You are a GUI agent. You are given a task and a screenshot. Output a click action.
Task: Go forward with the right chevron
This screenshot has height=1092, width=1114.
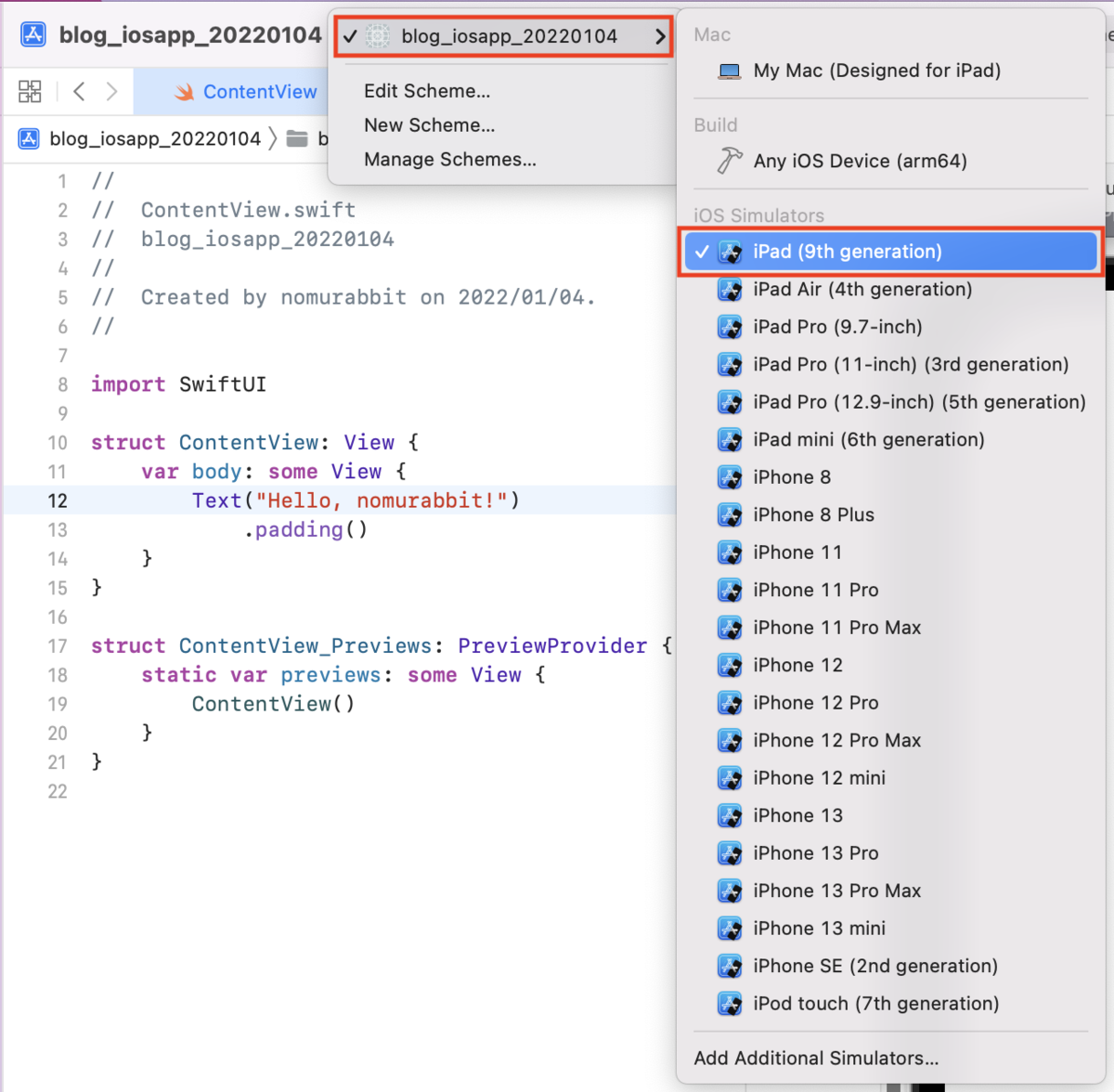[x=111, y=91]
